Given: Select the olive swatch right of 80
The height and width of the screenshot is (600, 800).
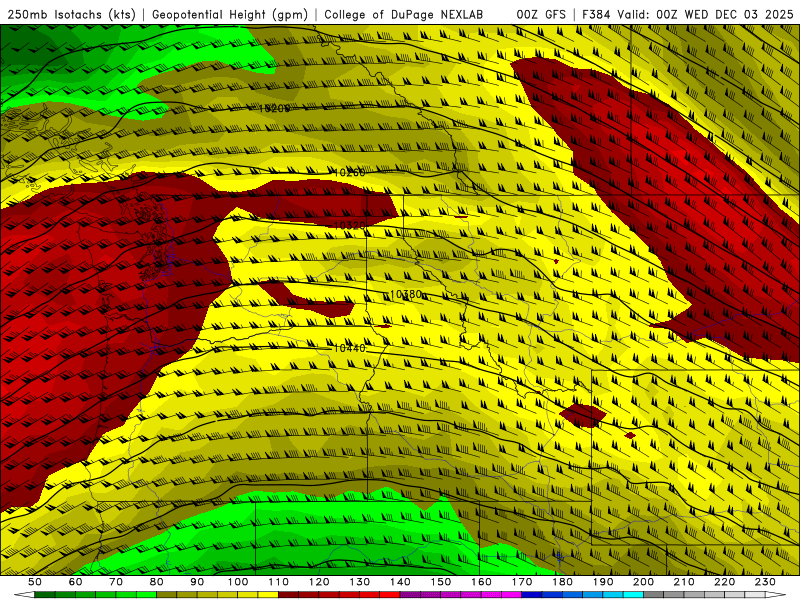Looking at the screenshot, I should coord(167,595).
